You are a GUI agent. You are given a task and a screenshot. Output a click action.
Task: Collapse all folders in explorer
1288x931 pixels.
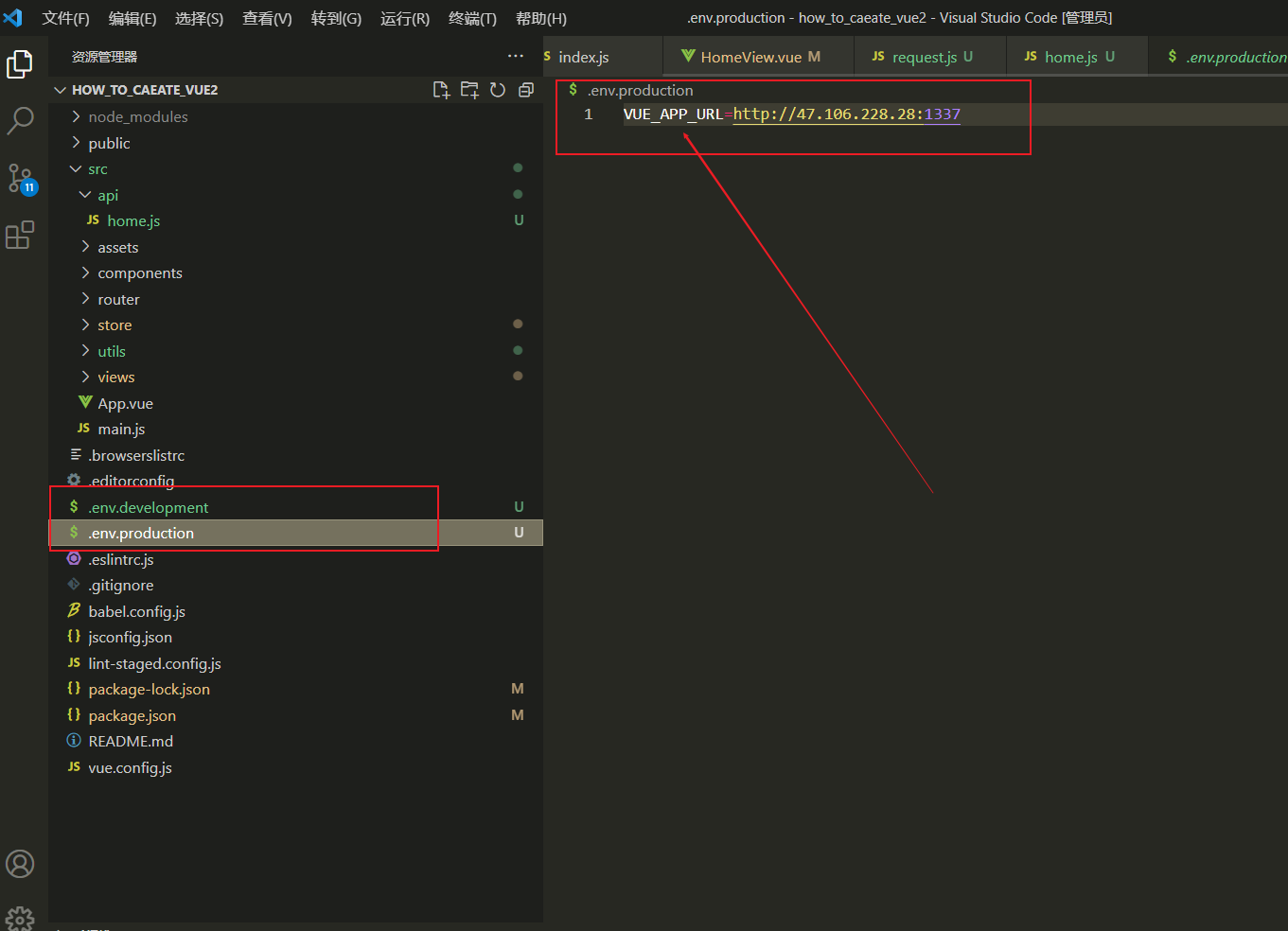tap(526, 90)
